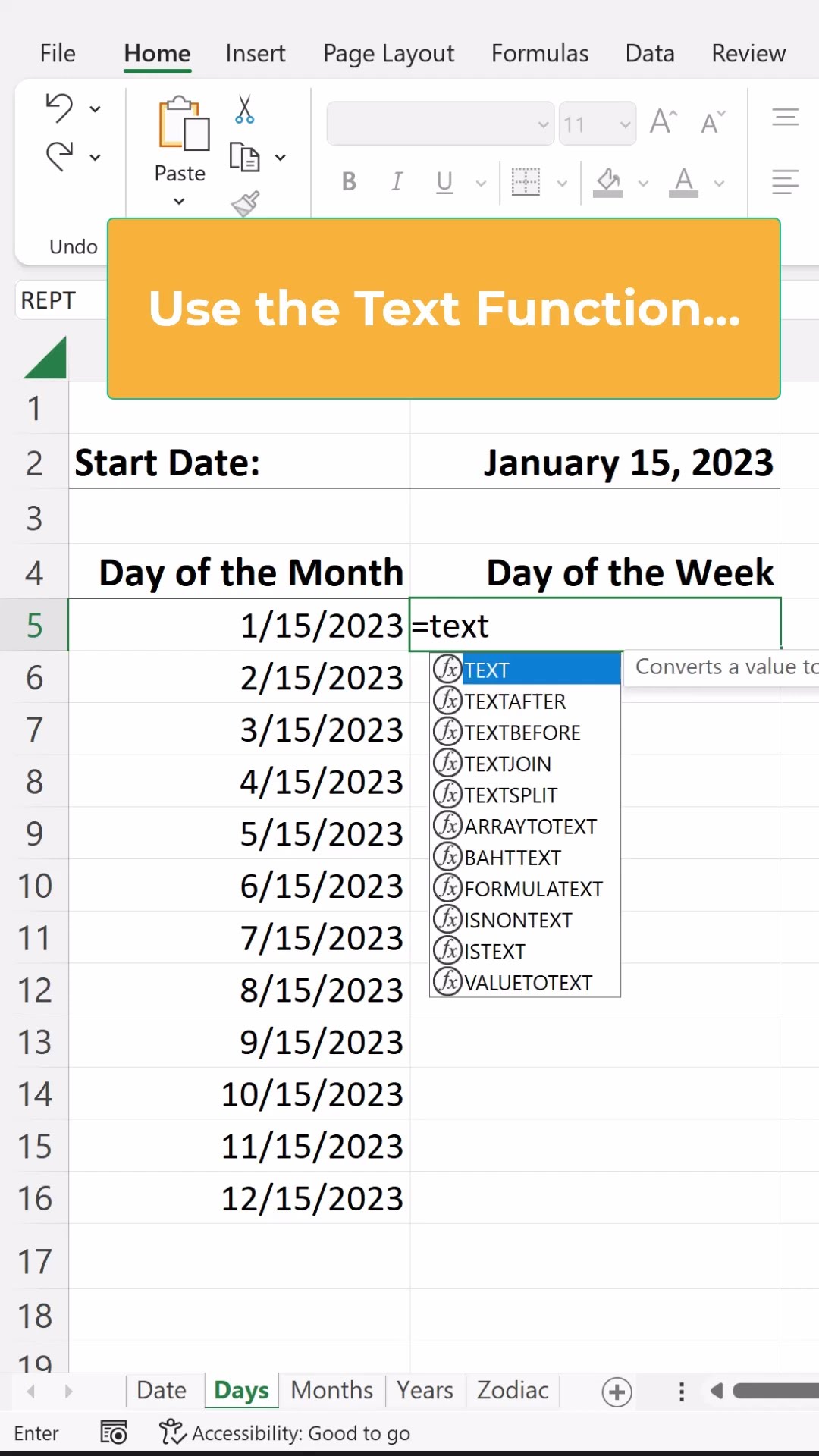Click the Font Color A swatch
The width and height of the screenshot is (819, 1456).
683,182
